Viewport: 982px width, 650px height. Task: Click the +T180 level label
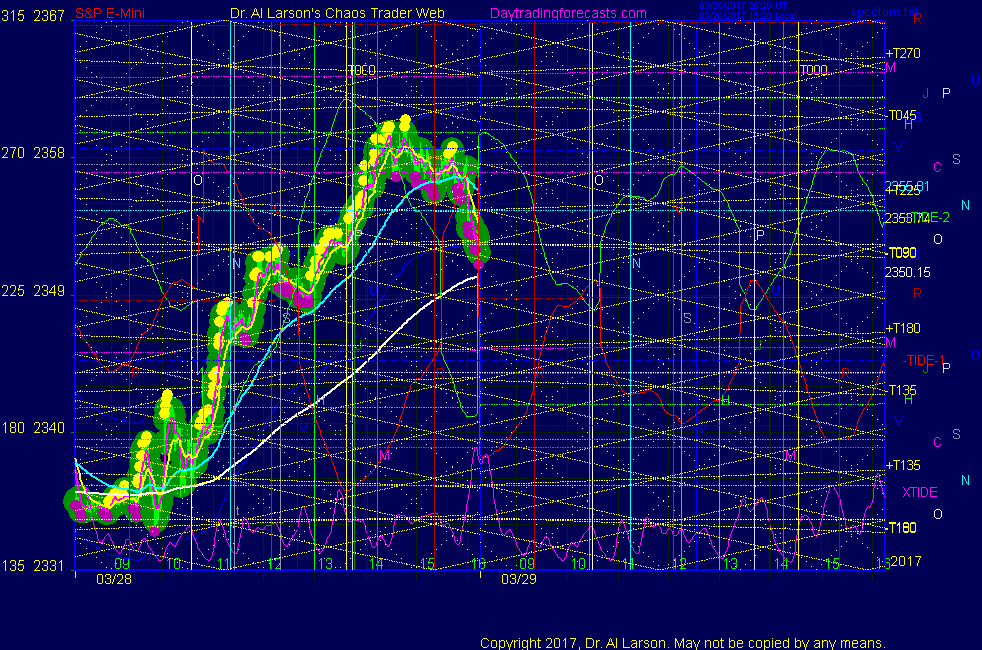[x=903, y=328]
